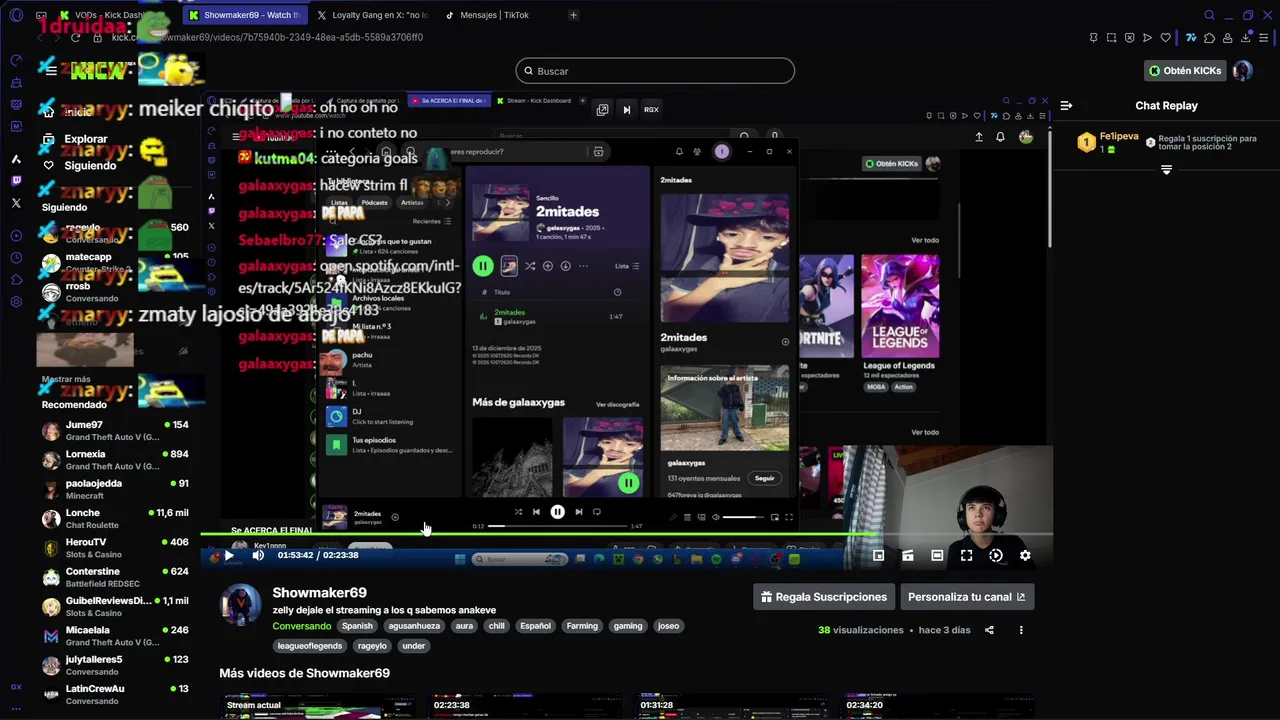Image resolution: width=1280 pixels, height=720 pixels.
Task: Click the send/flow arrow icon in toolbar
Action: (1147, 38)
